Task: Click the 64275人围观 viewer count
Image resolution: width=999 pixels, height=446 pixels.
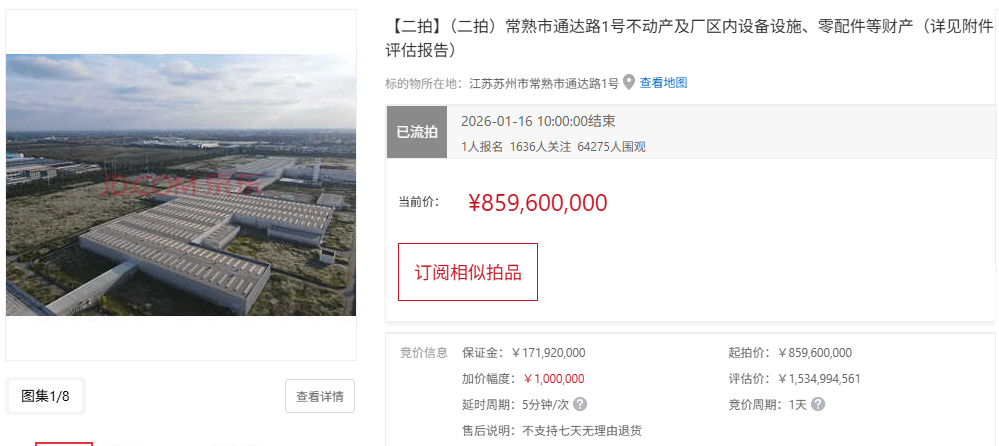Action: point(611,147)
